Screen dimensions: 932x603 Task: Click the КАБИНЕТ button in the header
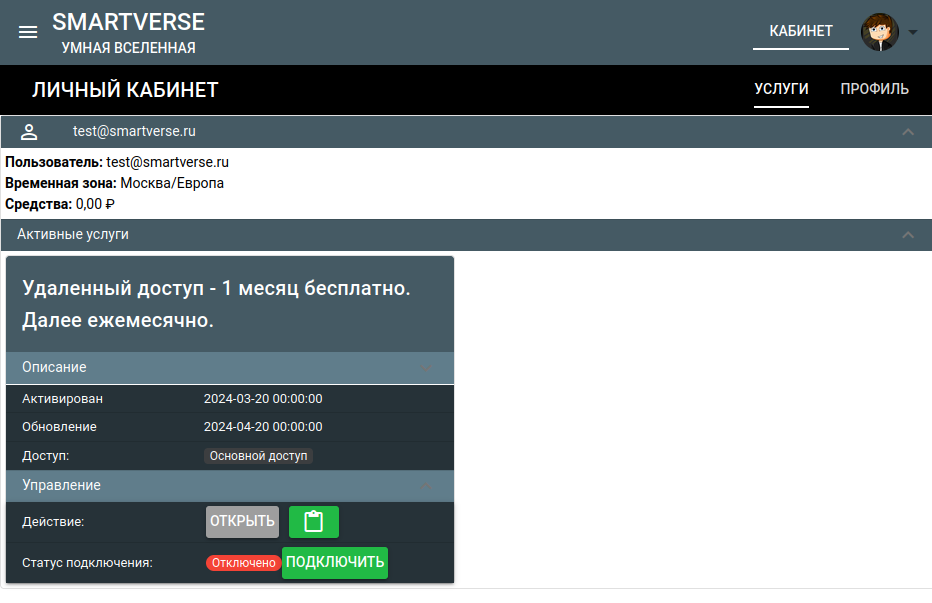[800, 31]
